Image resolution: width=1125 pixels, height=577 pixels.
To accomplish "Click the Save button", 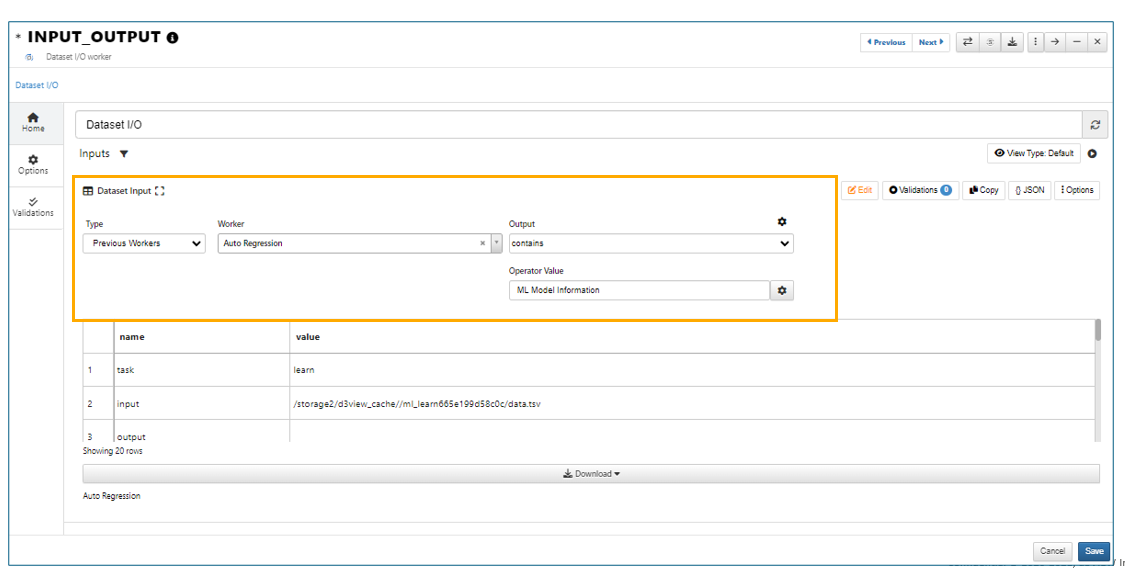I will point(1094,551).
